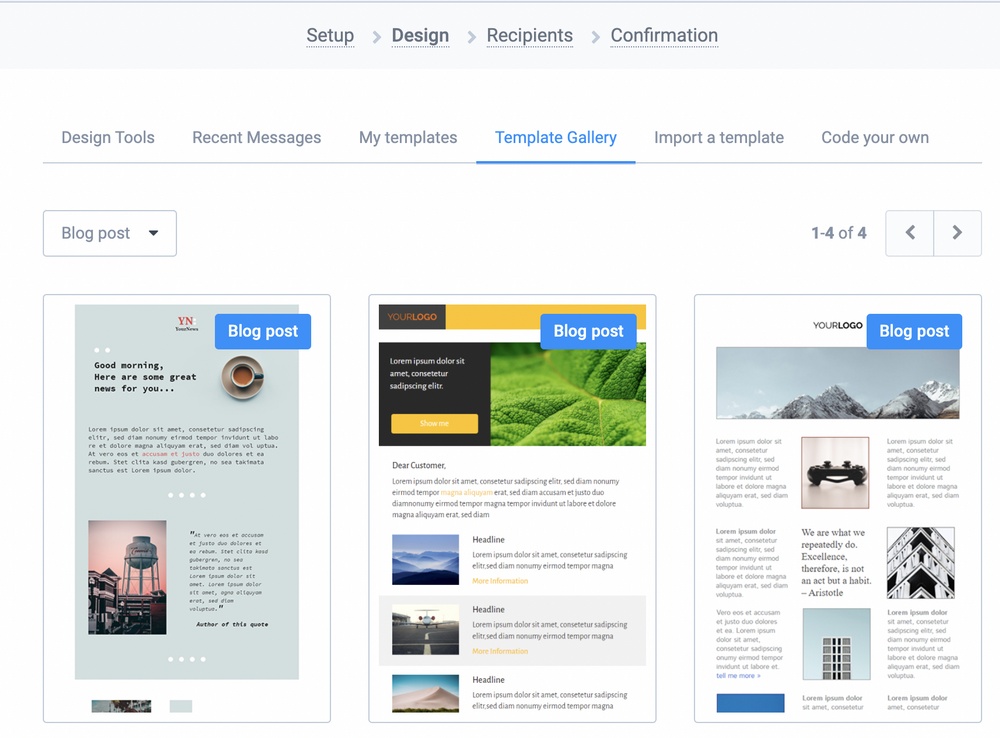Screen dimensions: 1000x738
Task: Go to the next page of templates
Action: point(957,233)
